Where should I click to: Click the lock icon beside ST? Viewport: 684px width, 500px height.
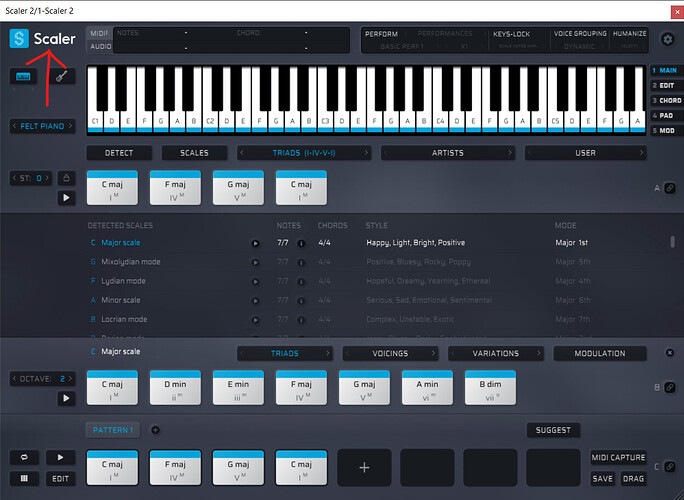66,178
